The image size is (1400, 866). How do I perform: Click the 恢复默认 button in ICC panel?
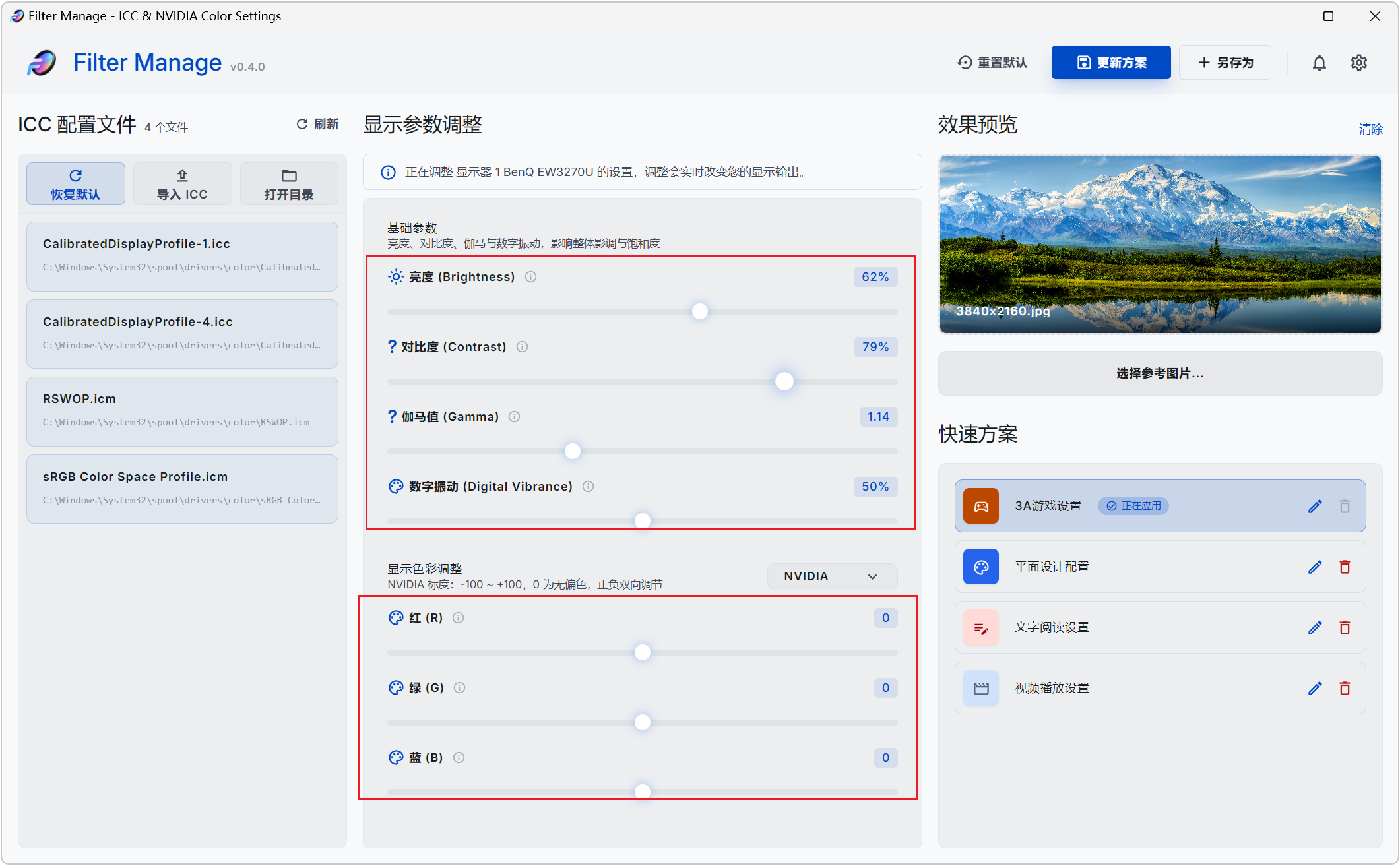pos(76,184)
